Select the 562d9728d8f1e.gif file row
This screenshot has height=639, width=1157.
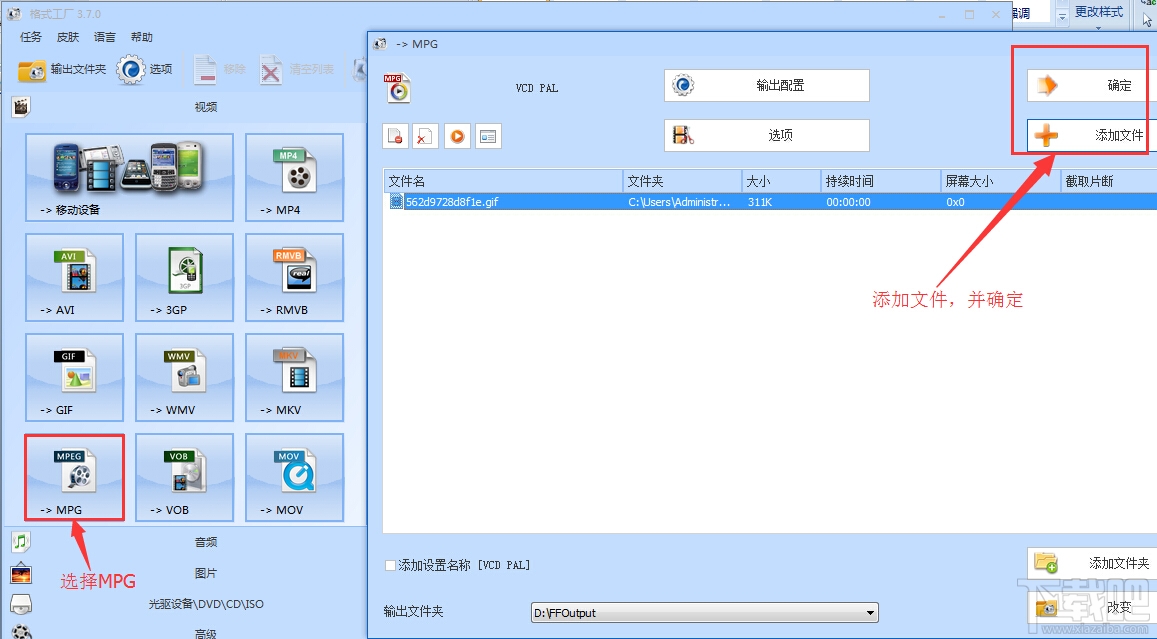coord(600,201)
